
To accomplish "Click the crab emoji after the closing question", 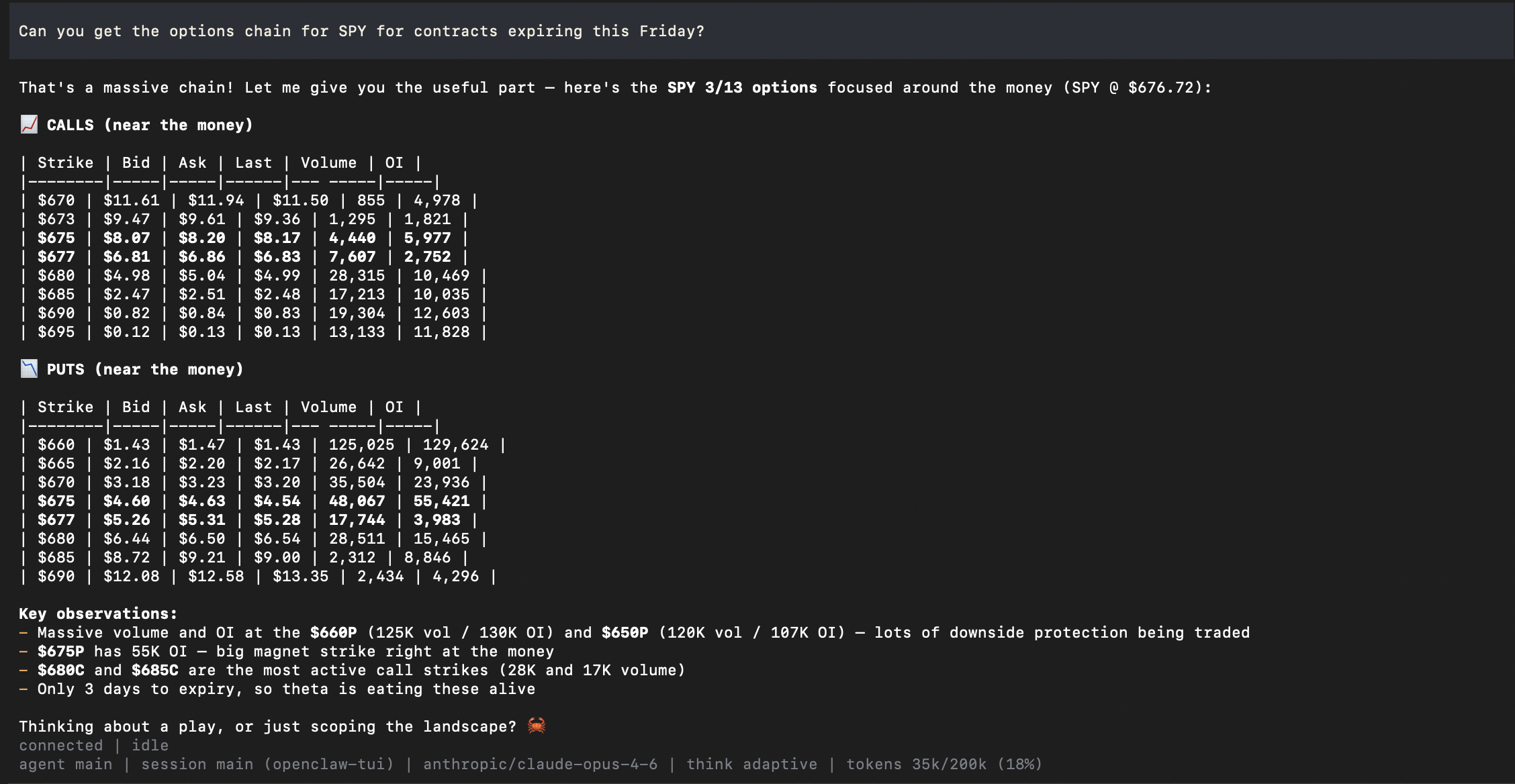I will 536,726.
